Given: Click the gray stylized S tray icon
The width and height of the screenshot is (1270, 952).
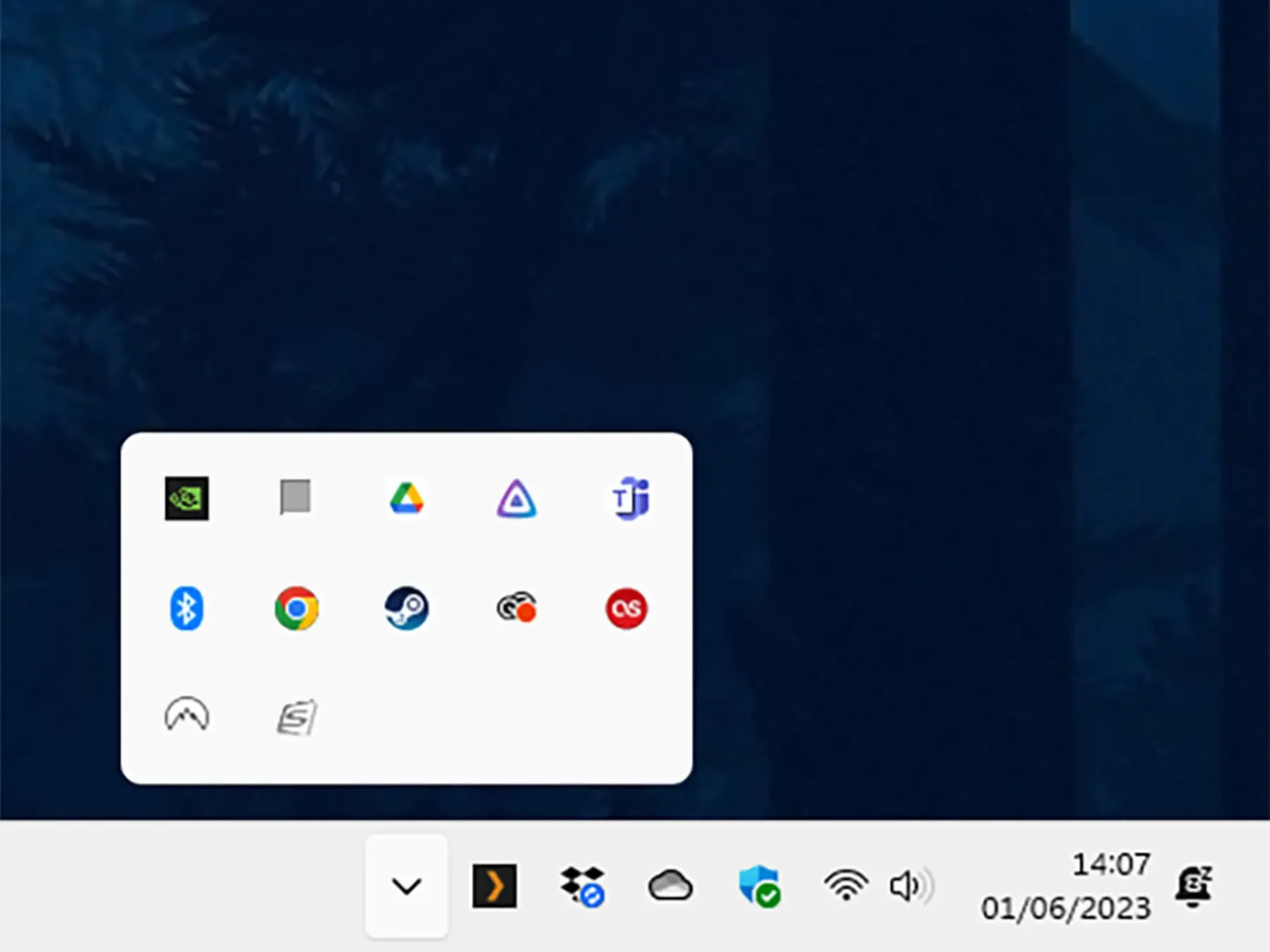Looking at the screenshot, I should coord(297,717).
